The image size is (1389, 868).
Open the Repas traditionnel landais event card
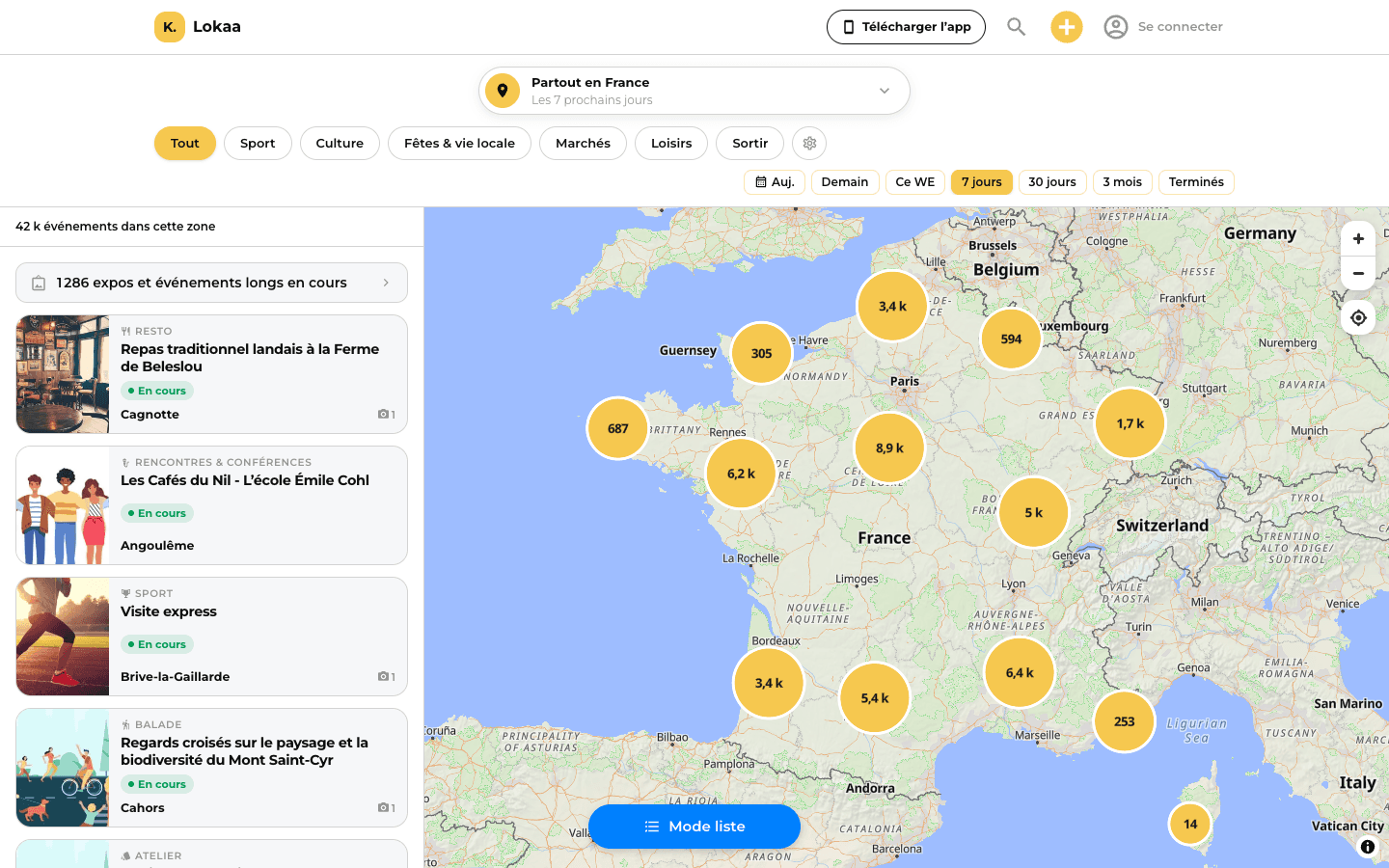point(211,374)
